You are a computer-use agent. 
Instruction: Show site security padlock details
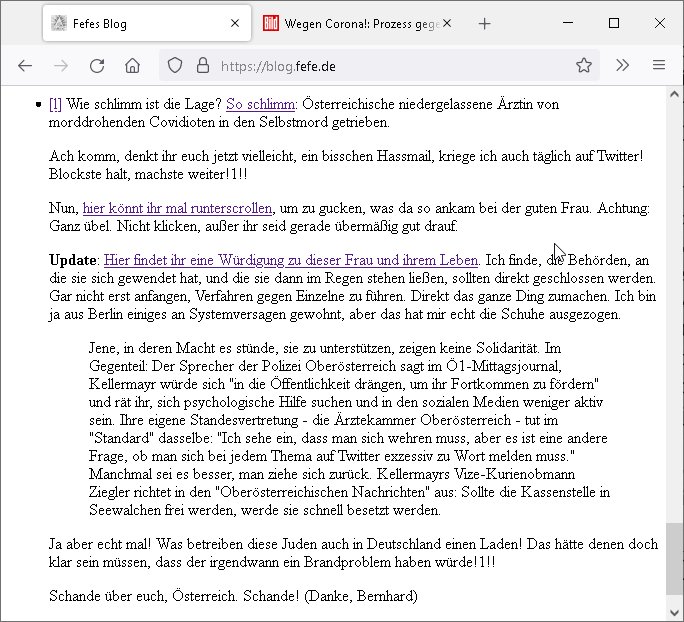pos(202,66)
